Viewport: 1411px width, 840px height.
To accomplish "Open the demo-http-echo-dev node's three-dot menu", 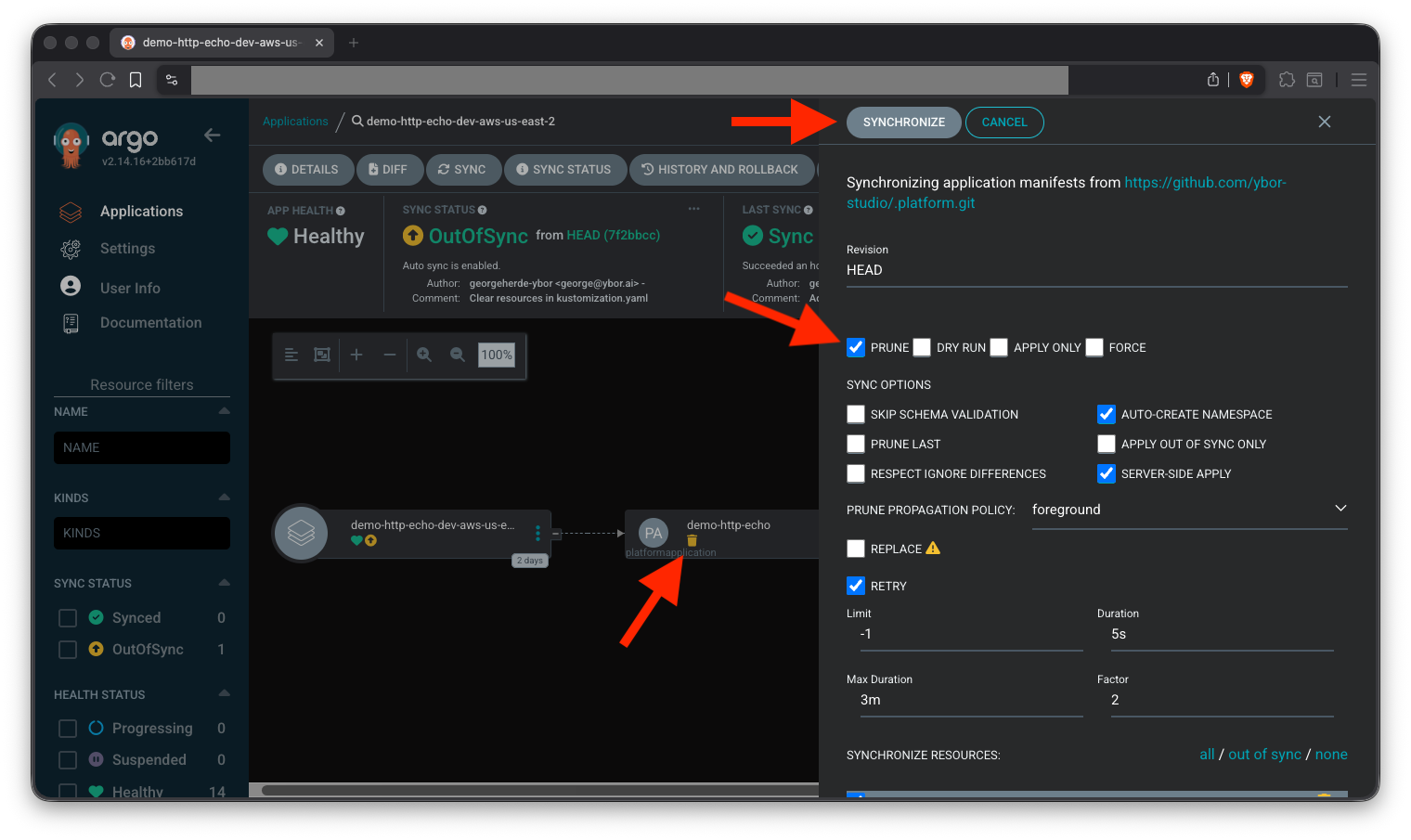I will 537,533.
